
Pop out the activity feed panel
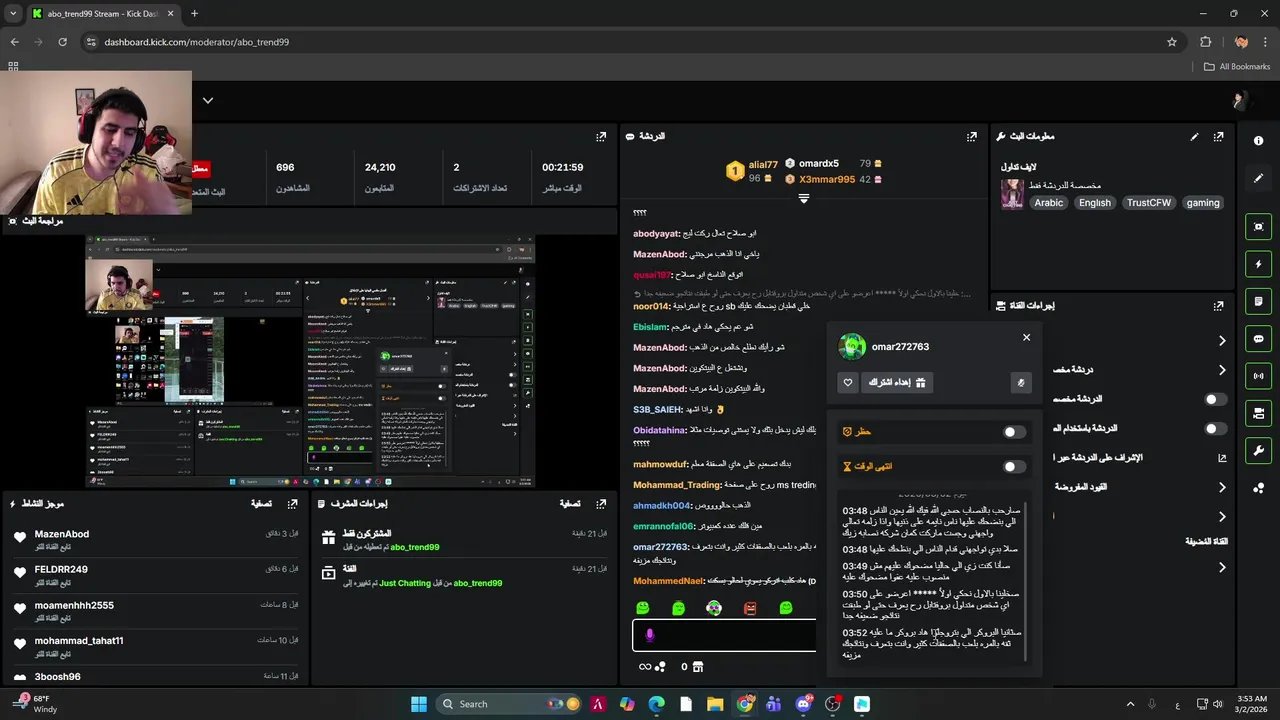(292, 504)
